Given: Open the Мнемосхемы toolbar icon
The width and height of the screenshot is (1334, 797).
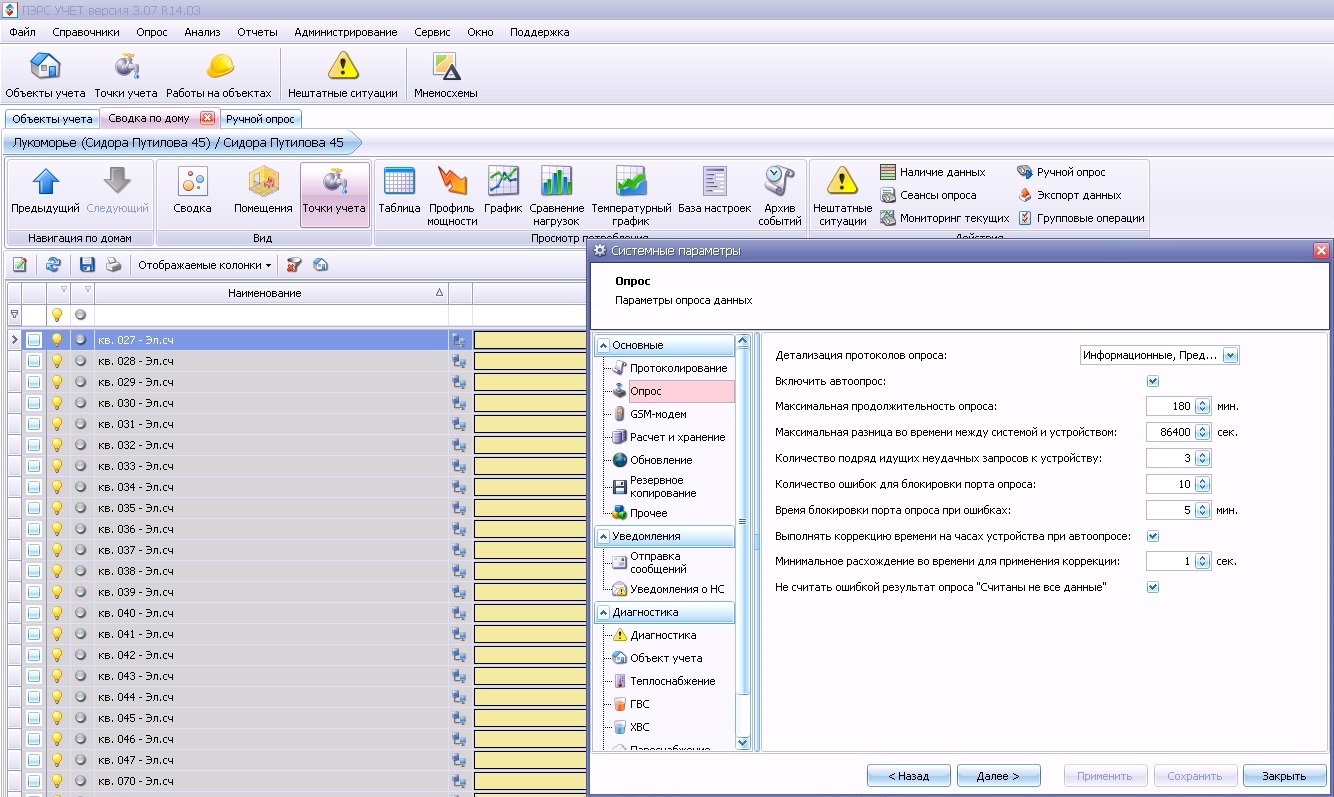Looking at the screenshot, I should pos(445,75).
